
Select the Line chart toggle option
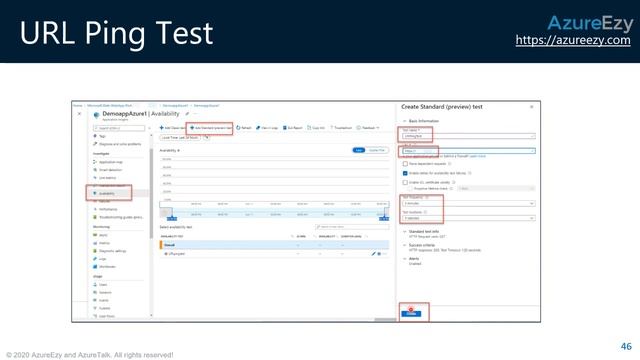(358, 150)
